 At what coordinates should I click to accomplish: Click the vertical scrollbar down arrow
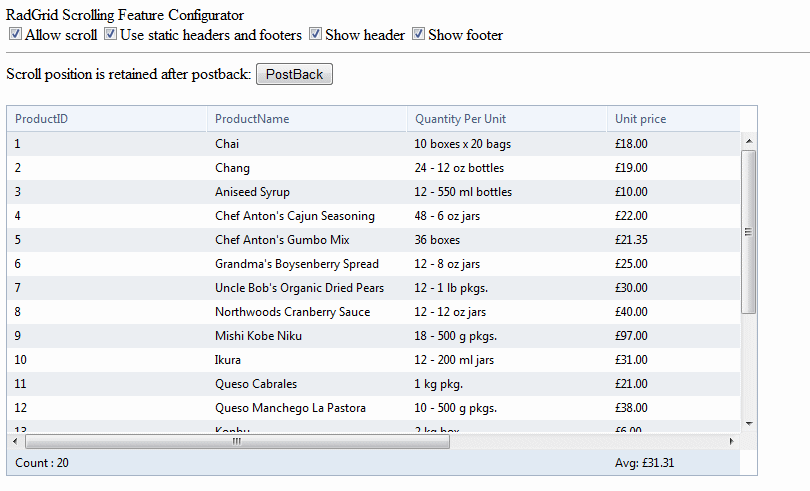click(748, 424)
